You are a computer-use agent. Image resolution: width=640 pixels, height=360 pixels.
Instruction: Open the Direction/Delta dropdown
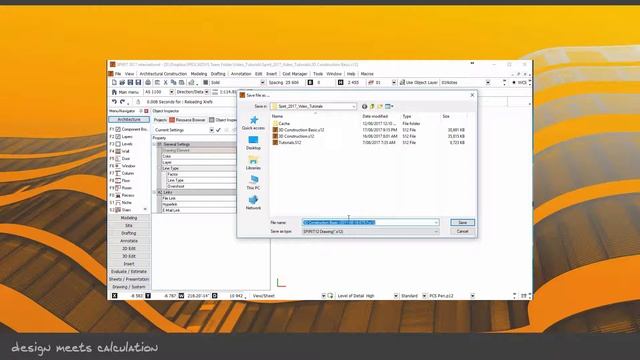[207, 92]
